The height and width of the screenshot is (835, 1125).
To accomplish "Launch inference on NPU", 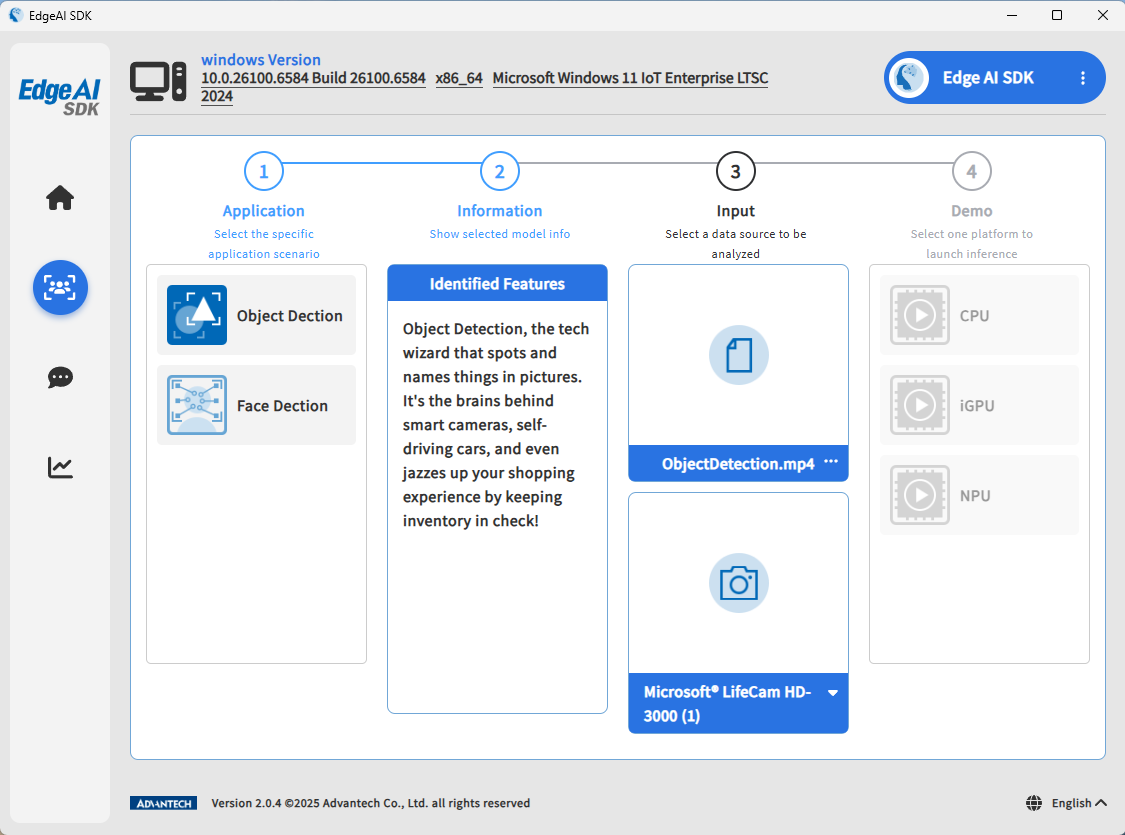I will (x=979, y=495).
